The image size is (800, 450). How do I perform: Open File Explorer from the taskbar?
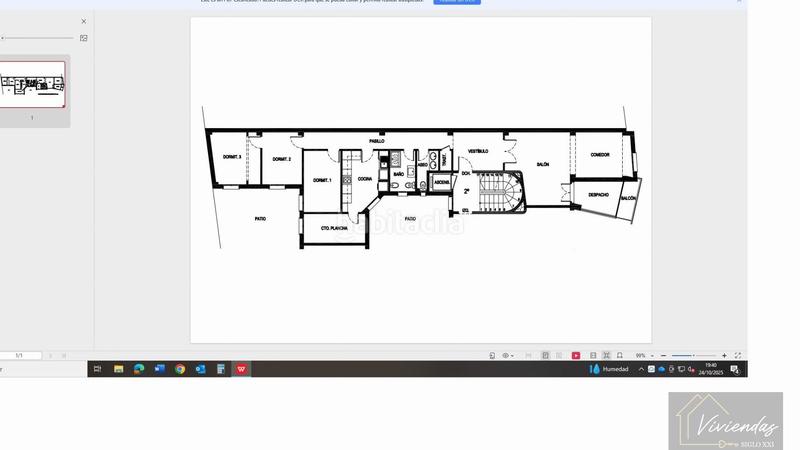[x=118, y=369]
